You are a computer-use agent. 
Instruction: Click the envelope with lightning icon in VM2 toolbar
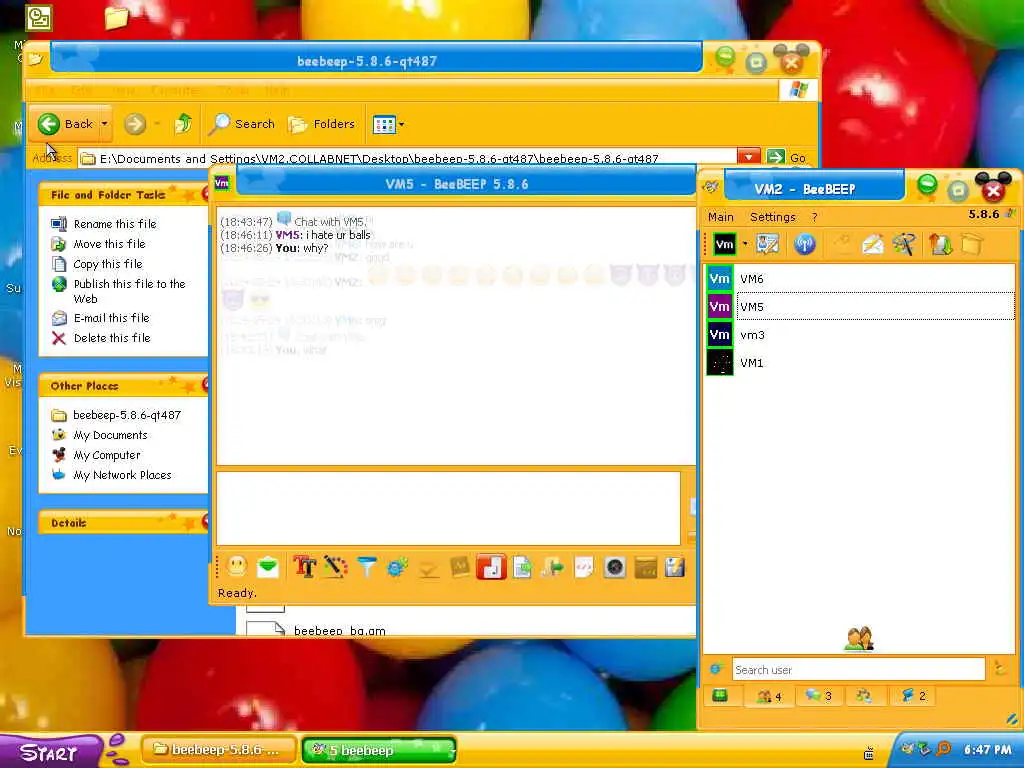[872, 244]
